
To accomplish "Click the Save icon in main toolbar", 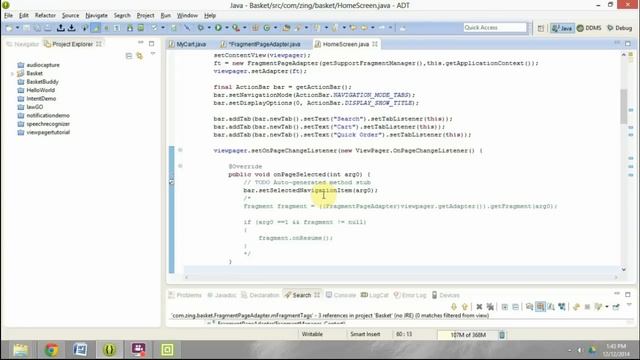I will (27, 28).
